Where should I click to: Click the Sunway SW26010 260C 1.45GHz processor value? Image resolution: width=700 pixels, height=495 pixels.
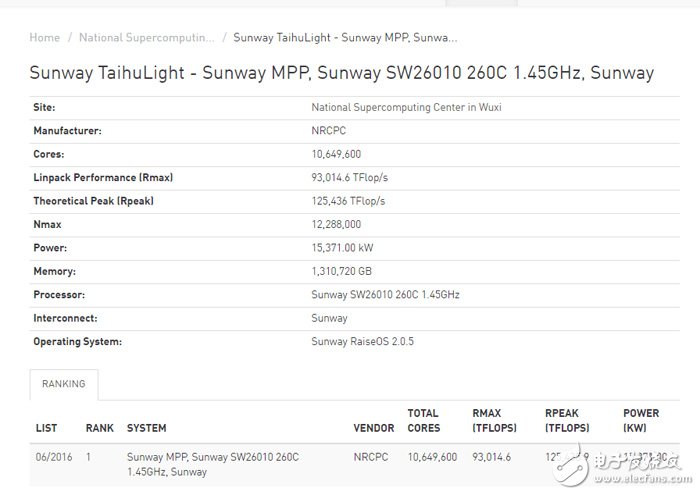point(385,295)
